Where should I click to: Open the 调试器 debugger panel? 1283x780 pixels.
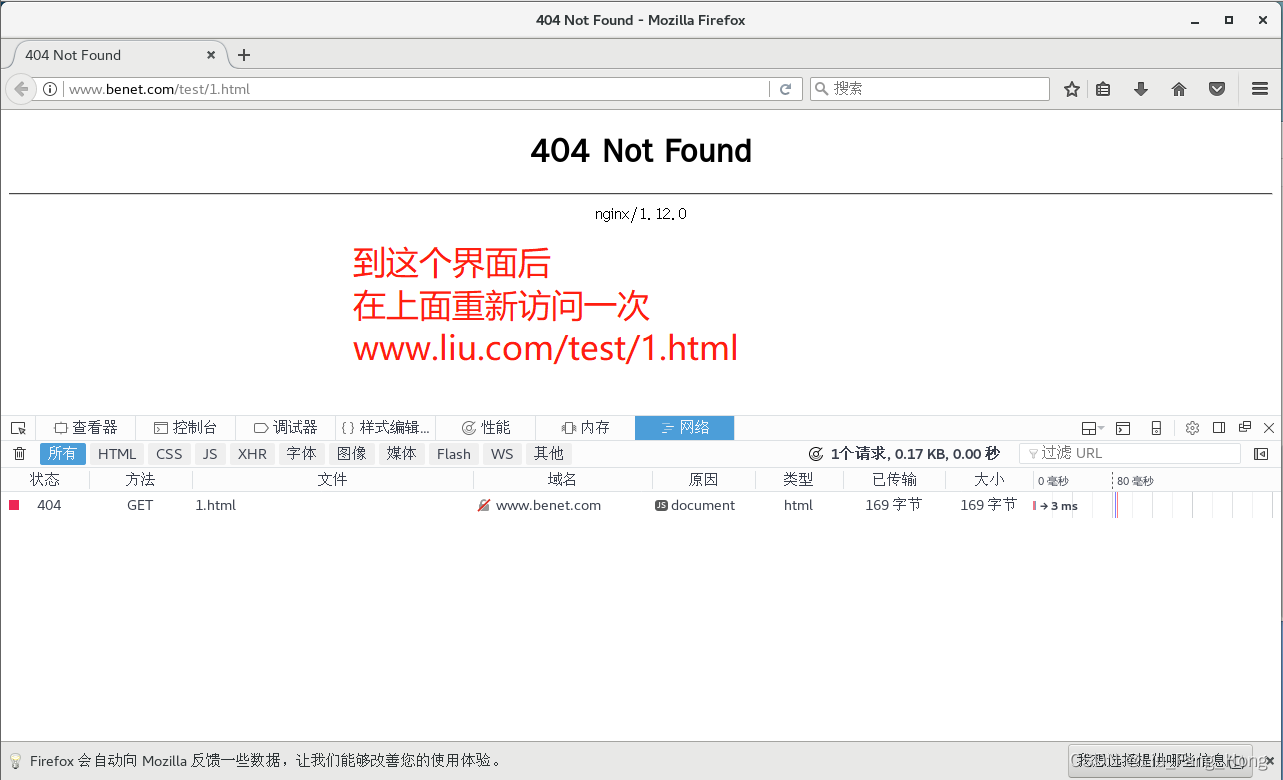[284, 427]
